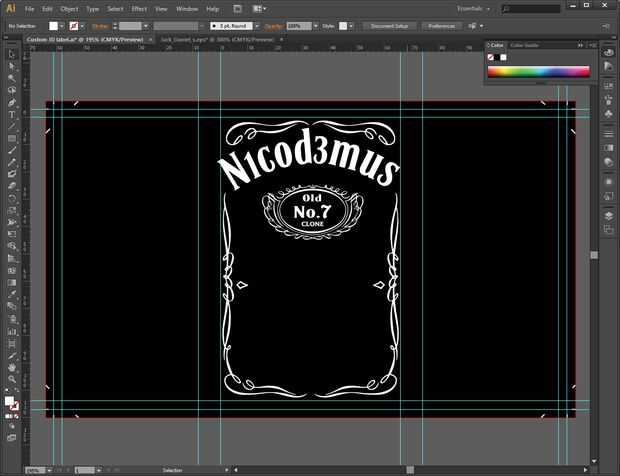The image size is (620, 476).
Task: Open the Object menu
Action: point(69,9)
